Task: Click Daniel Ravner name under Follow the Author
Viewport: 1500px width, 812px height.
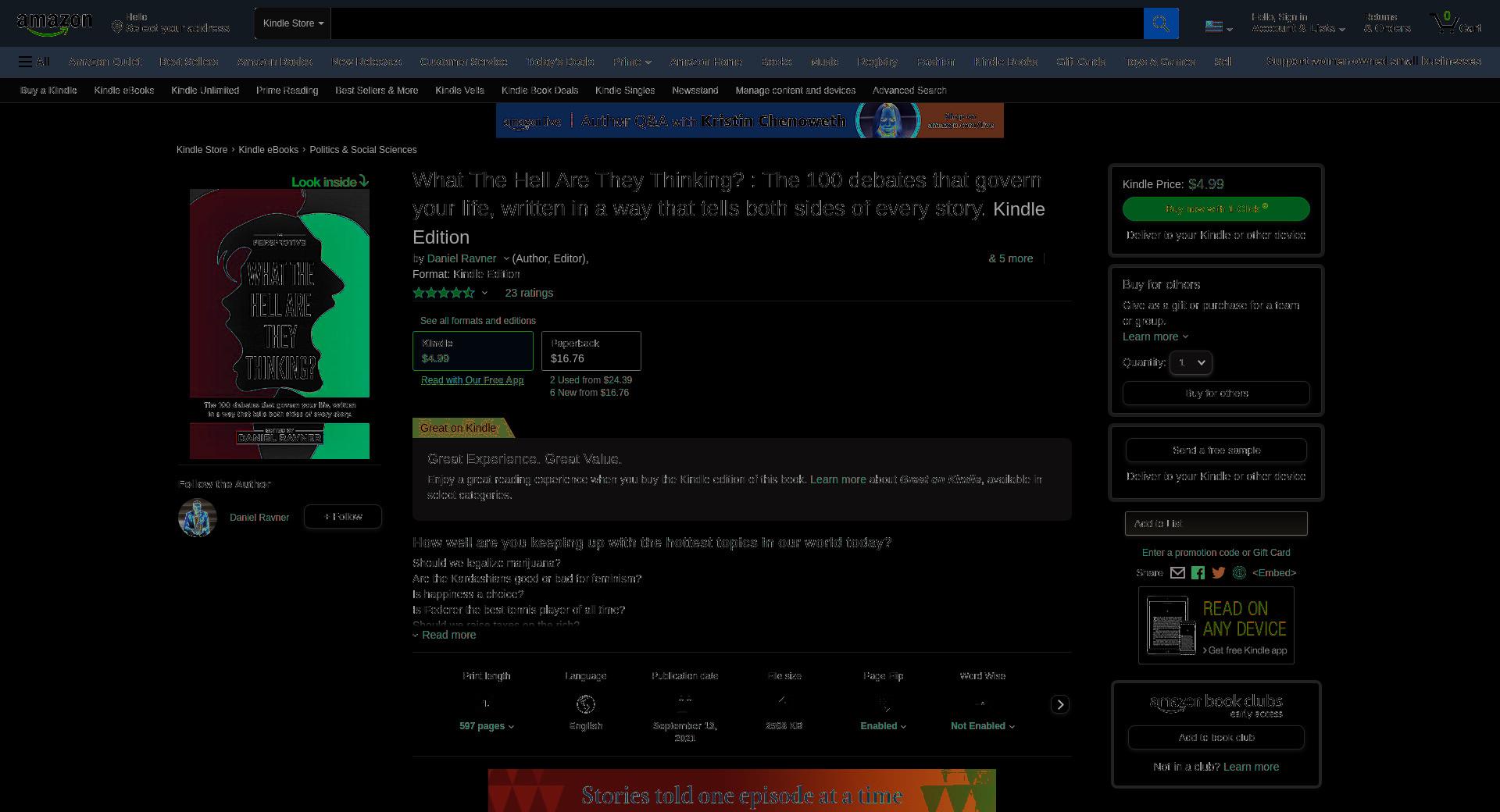Action: pos(259,518)
